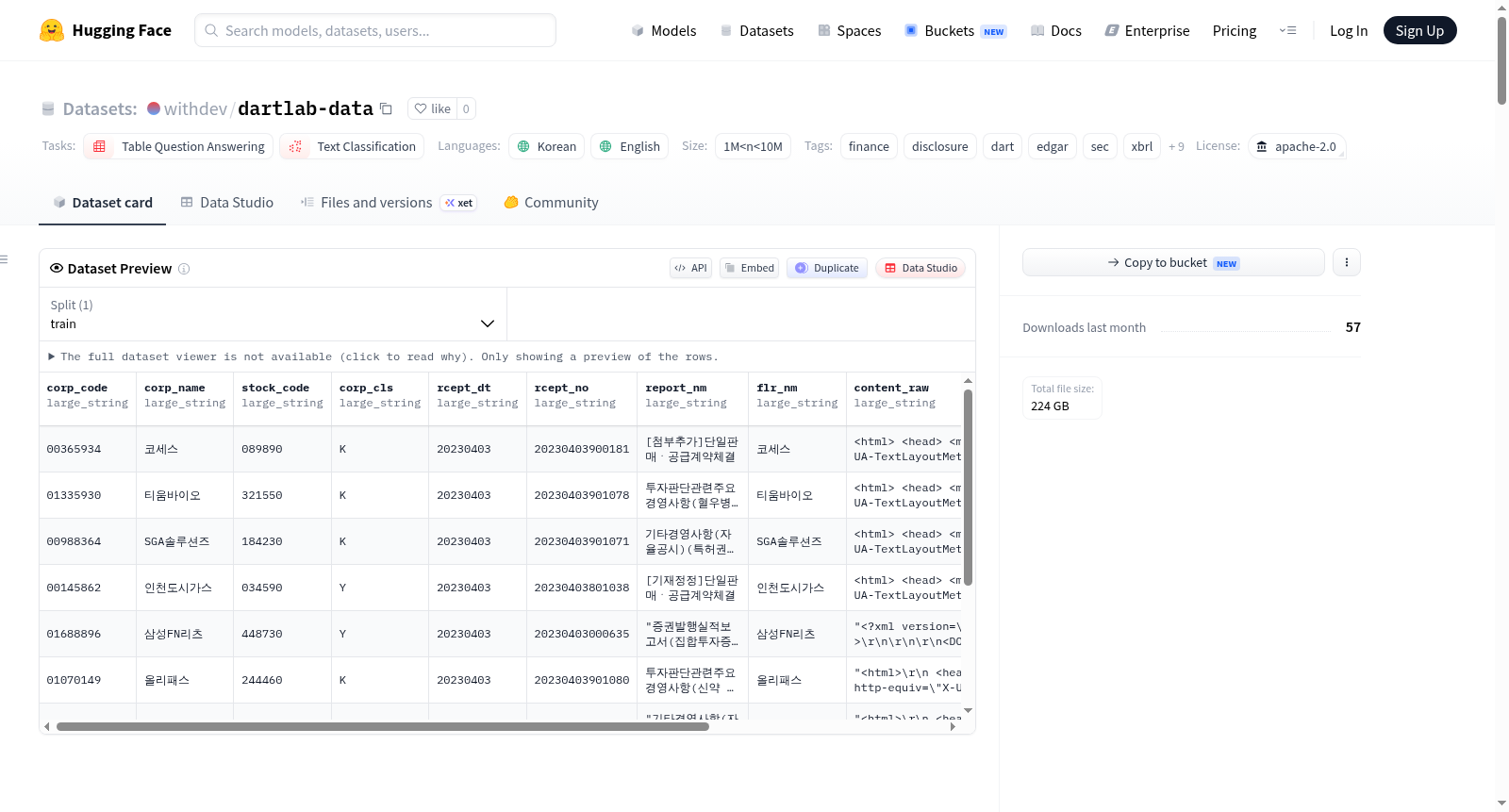Select the xbrl tag
Image resolution: width=1509 pixels, height=812 pixels.
[1142, 146]
